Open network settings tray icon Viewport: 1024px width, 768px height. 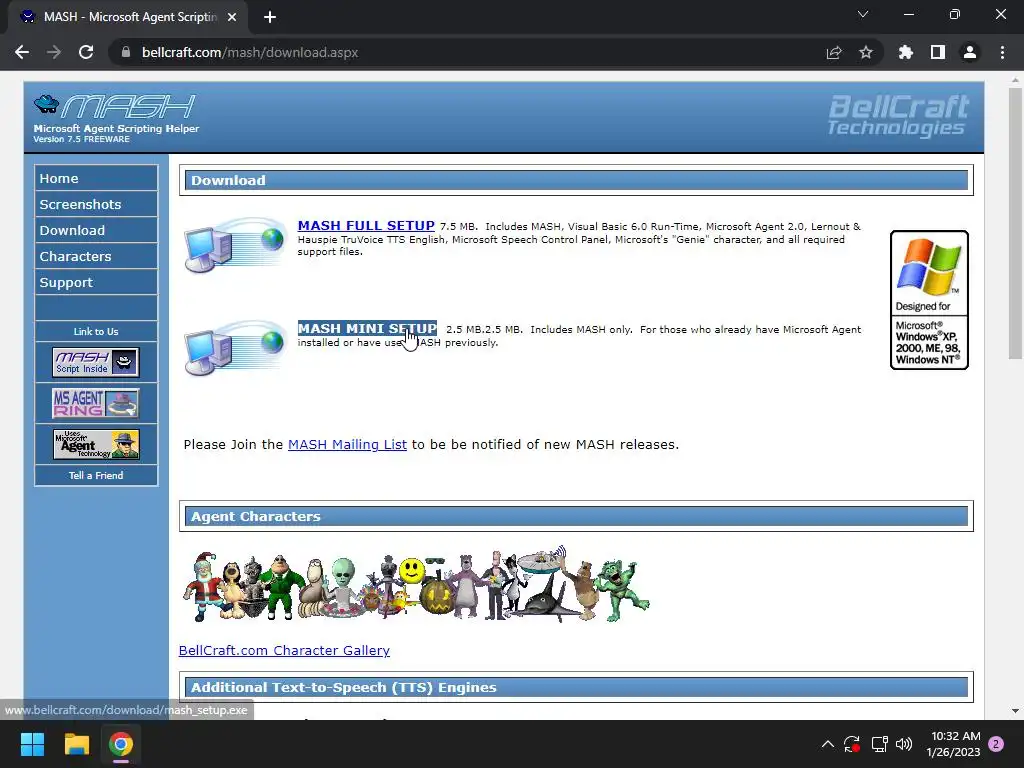click(879, 744)
